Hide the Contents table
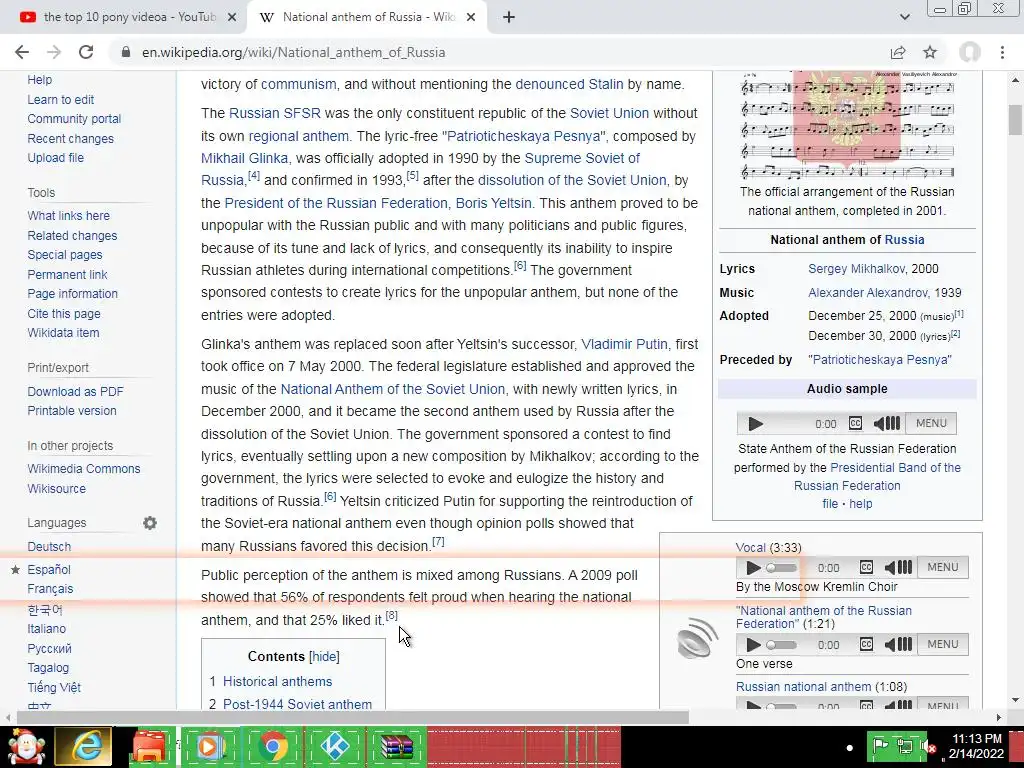Viewport: 1024px width, 768px height. coord(324,656)
